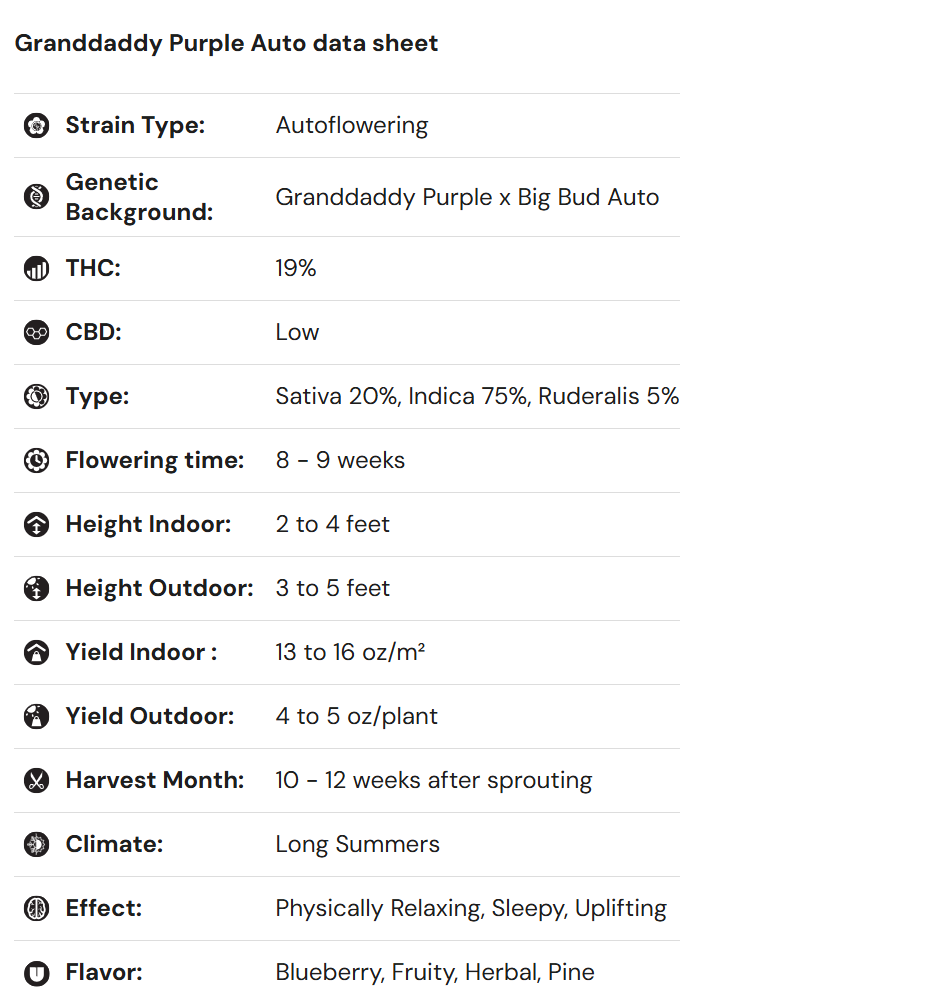Click the Granddaddy Purple x Big Bud Auto text

tap(467, 197)
